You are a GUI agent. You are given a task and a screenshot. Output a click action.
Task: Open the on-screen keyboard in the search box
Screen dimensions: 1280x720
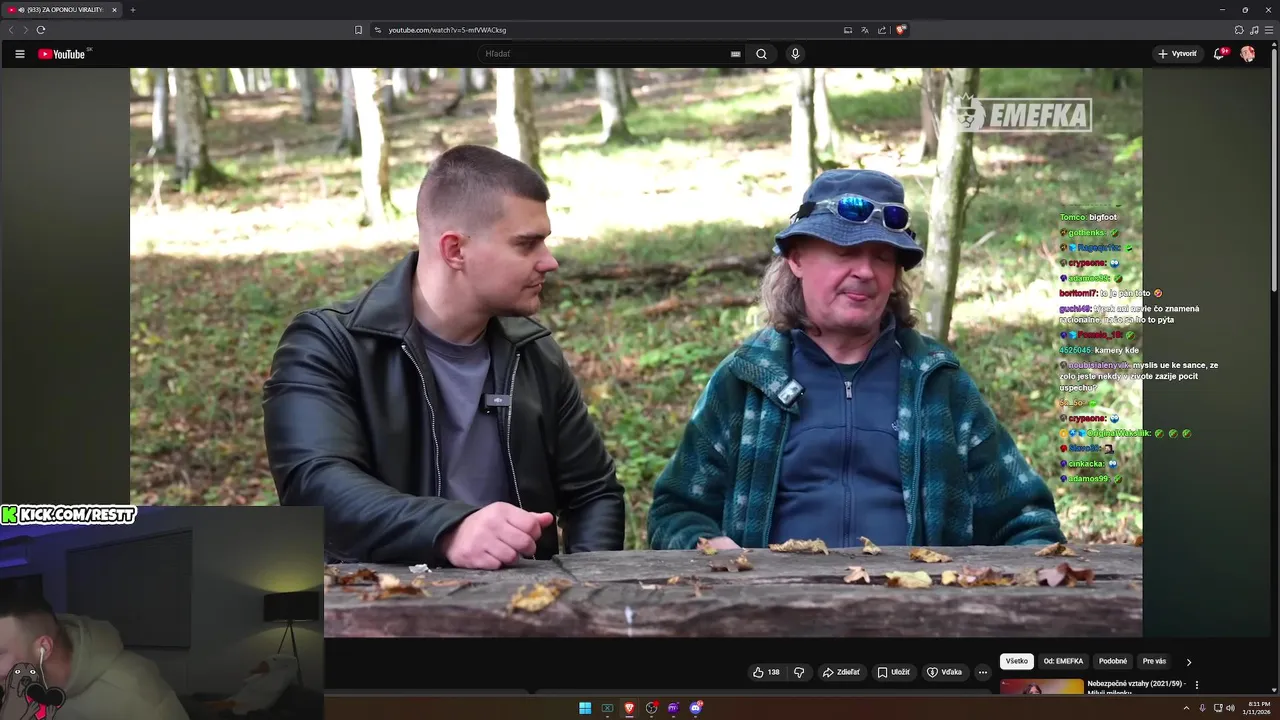736,54
